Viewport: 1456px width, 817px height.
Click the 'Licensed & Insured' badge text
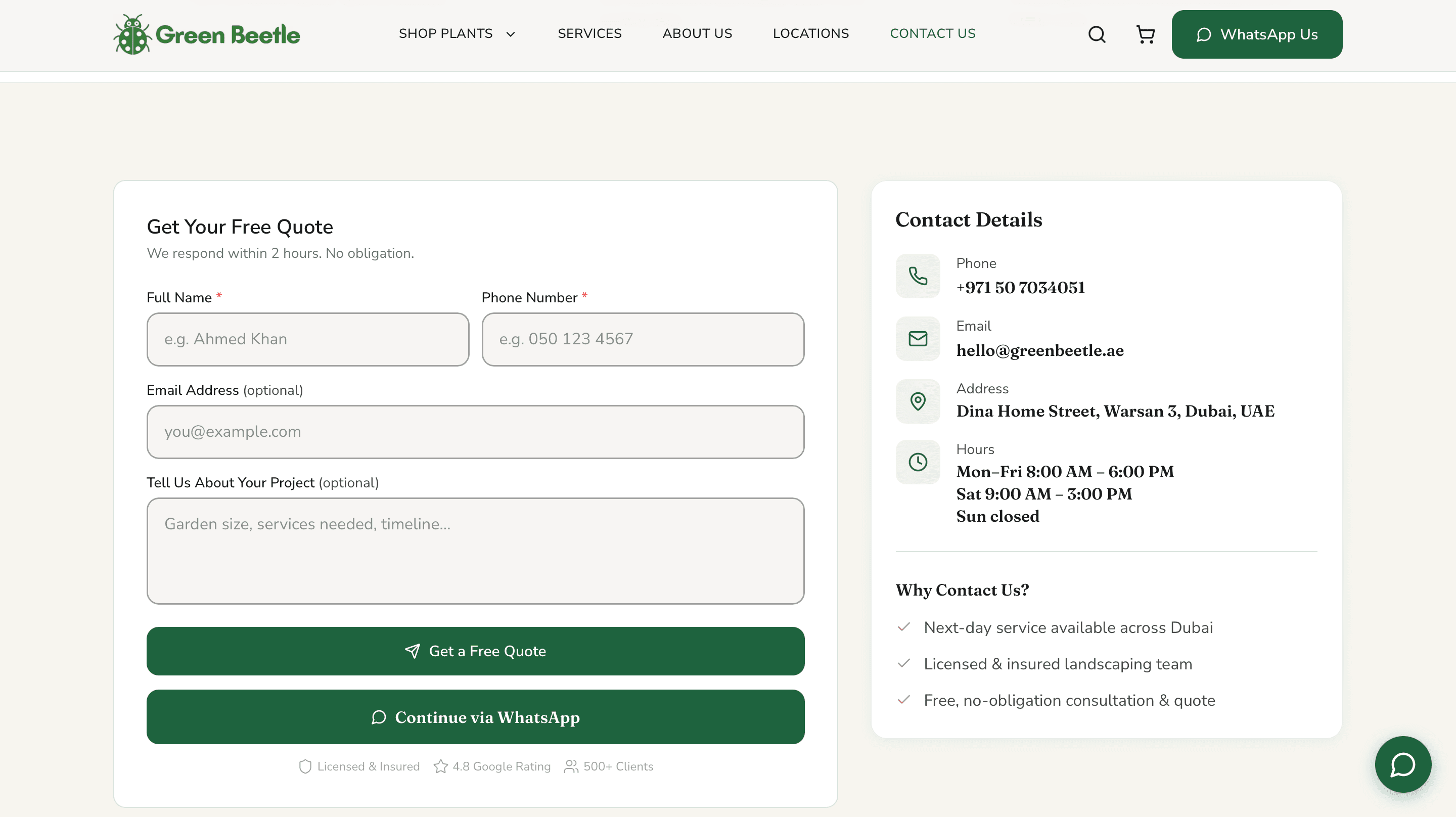pos(369,766)
